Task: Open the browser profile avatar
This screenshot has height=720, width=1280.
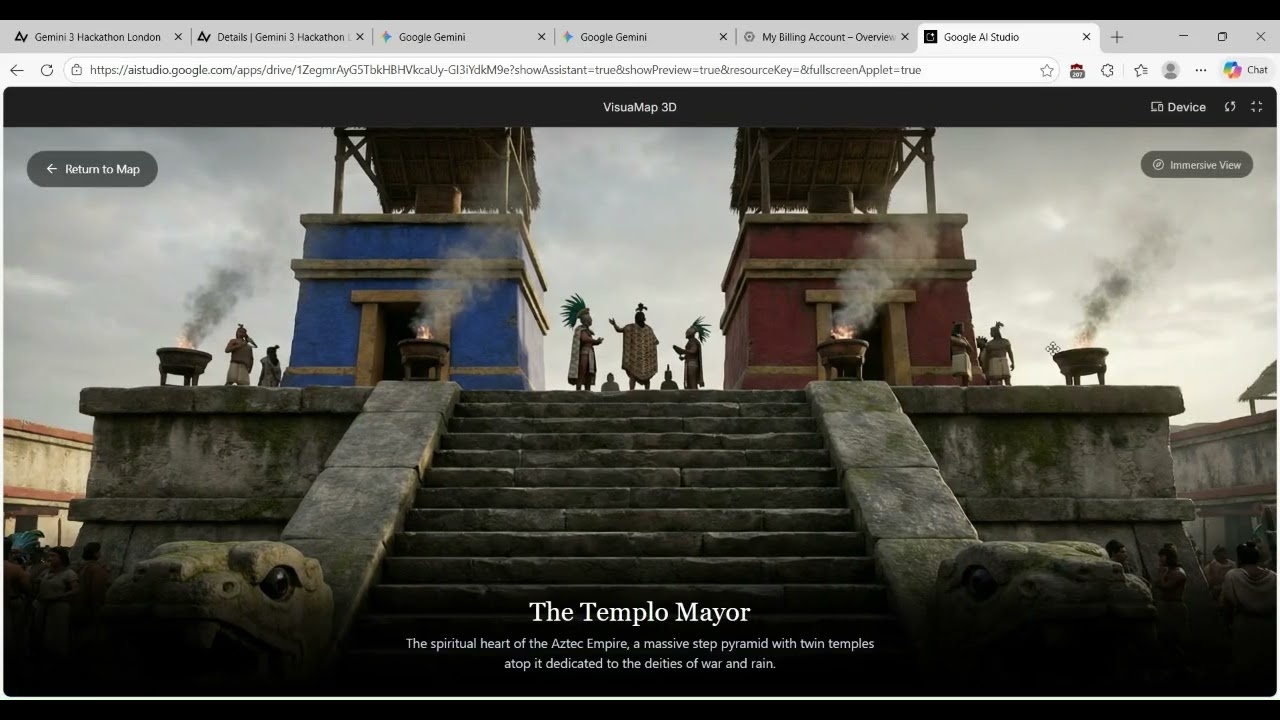Action: 1170,70
